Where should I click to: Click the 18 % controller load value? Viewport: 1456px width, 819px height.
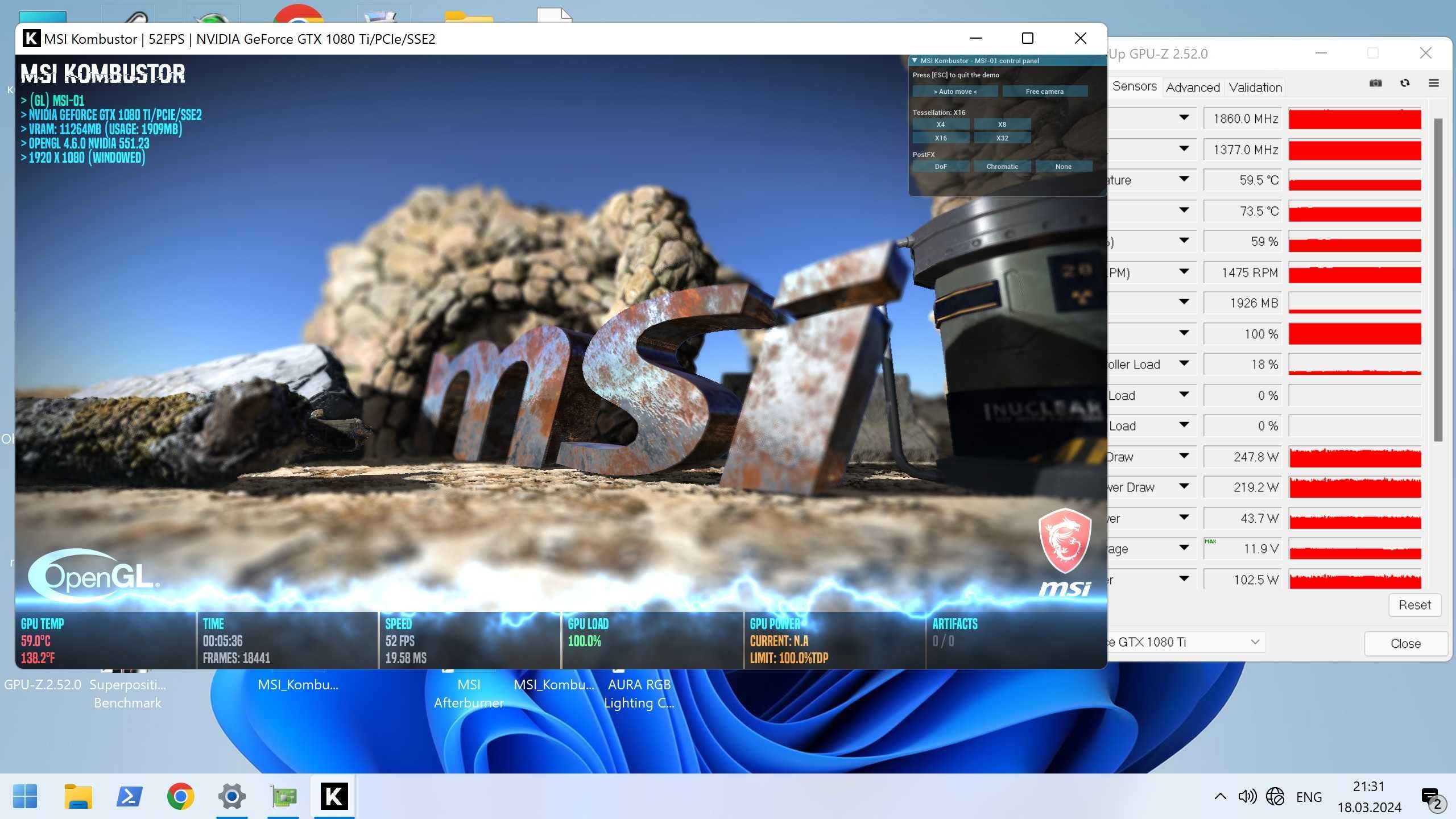(x=1243, y=365)
